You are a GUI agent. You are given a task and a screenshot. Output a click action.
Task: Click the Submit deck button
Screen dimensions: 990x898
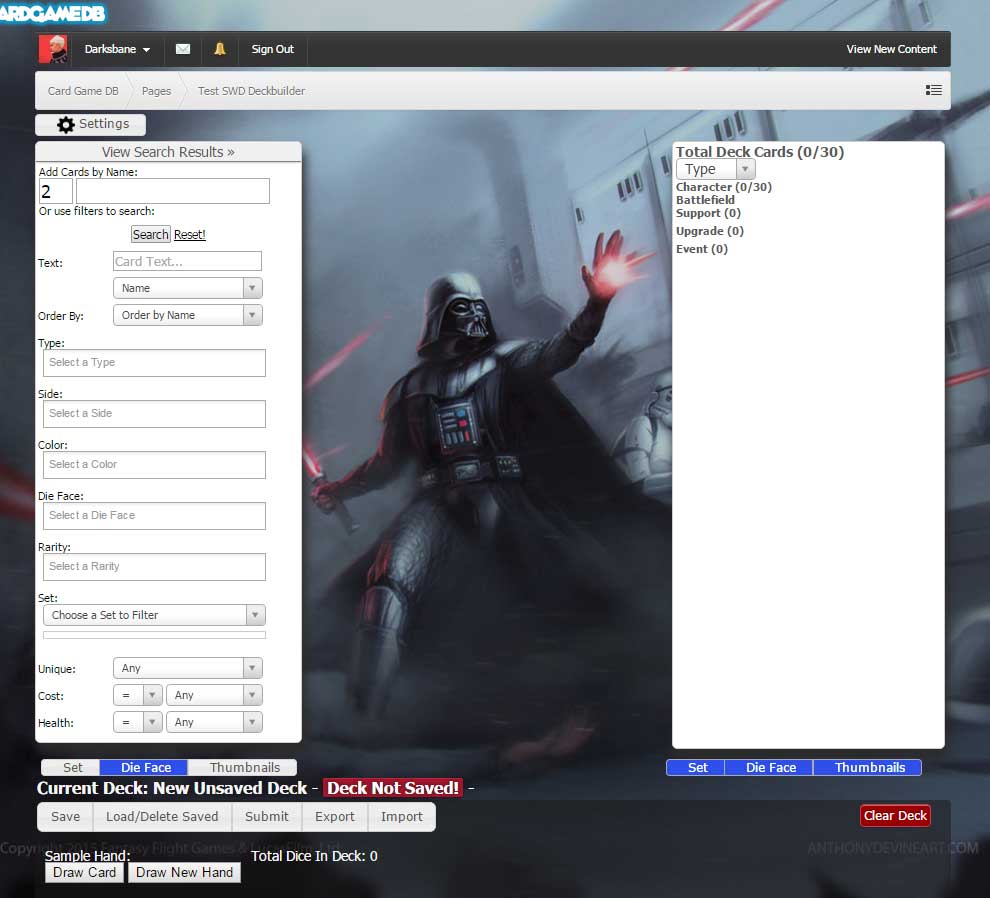coord(266,817)
